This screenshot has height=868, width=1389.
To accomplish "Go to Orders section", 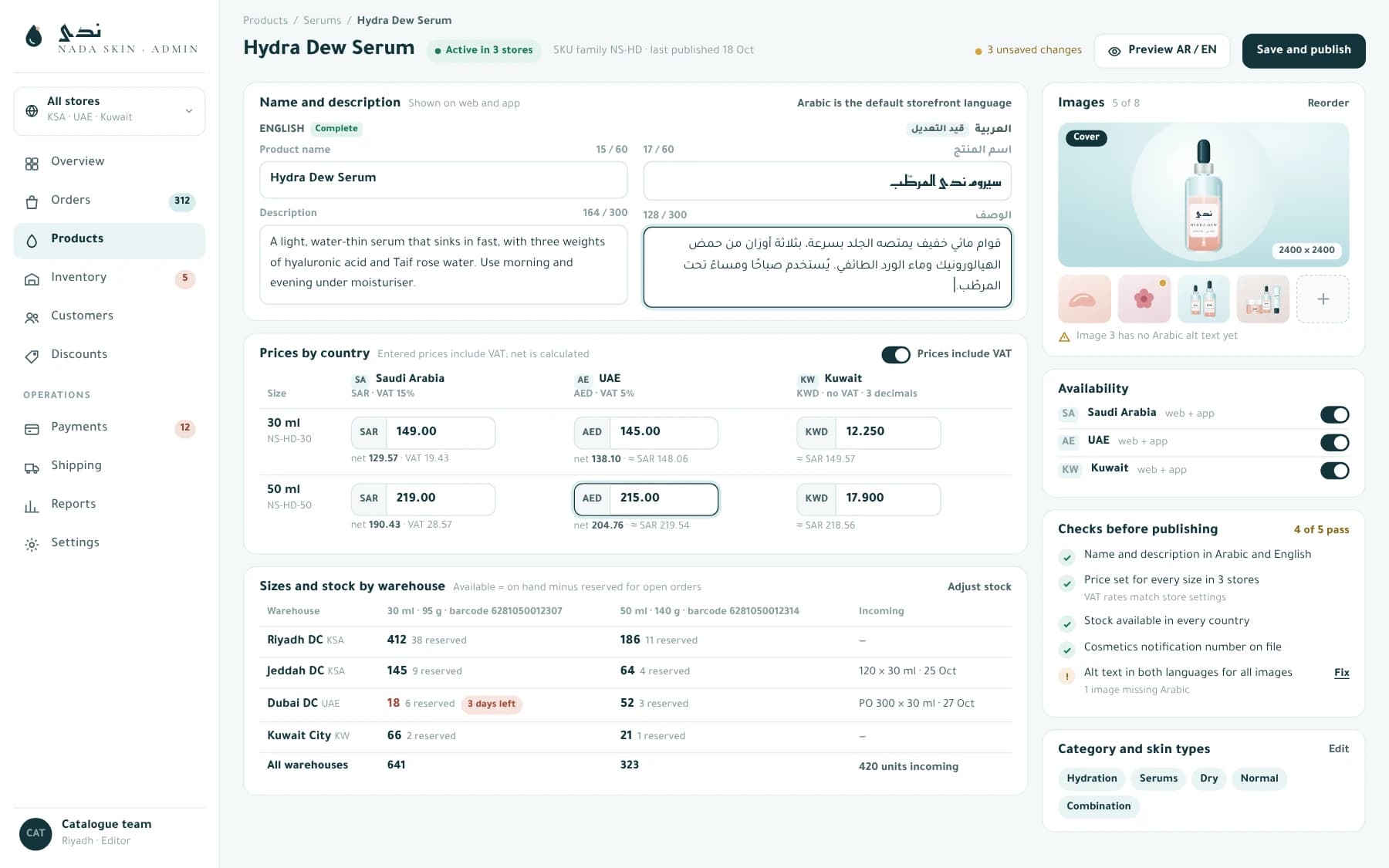I will [x=110, y=201].
